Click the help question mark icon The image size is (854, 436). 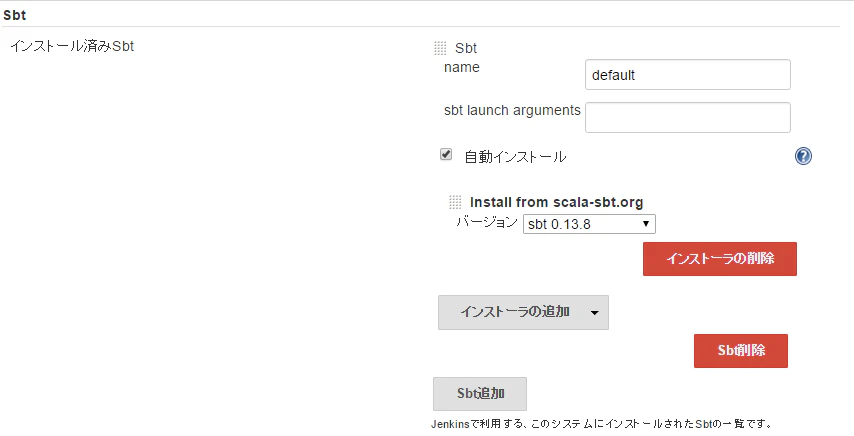coord(803,156)
